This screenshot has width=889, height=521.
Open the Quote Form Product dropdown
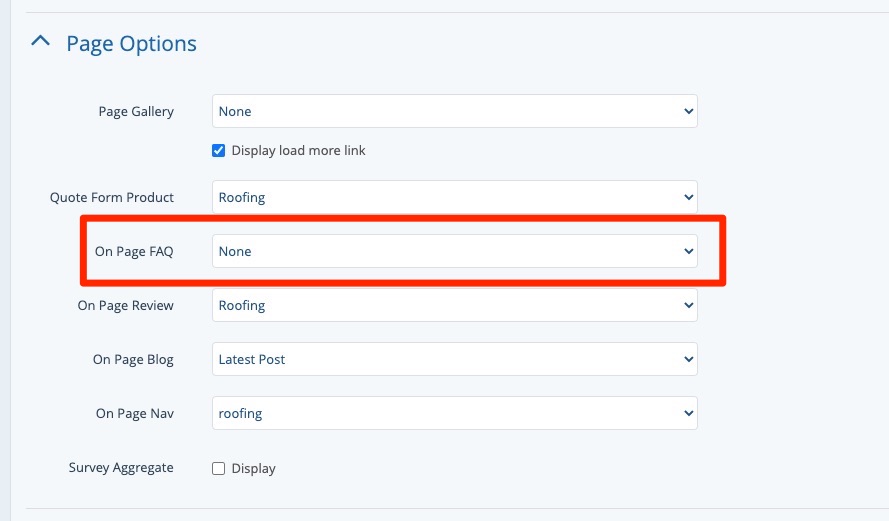[x=454, y=197]
